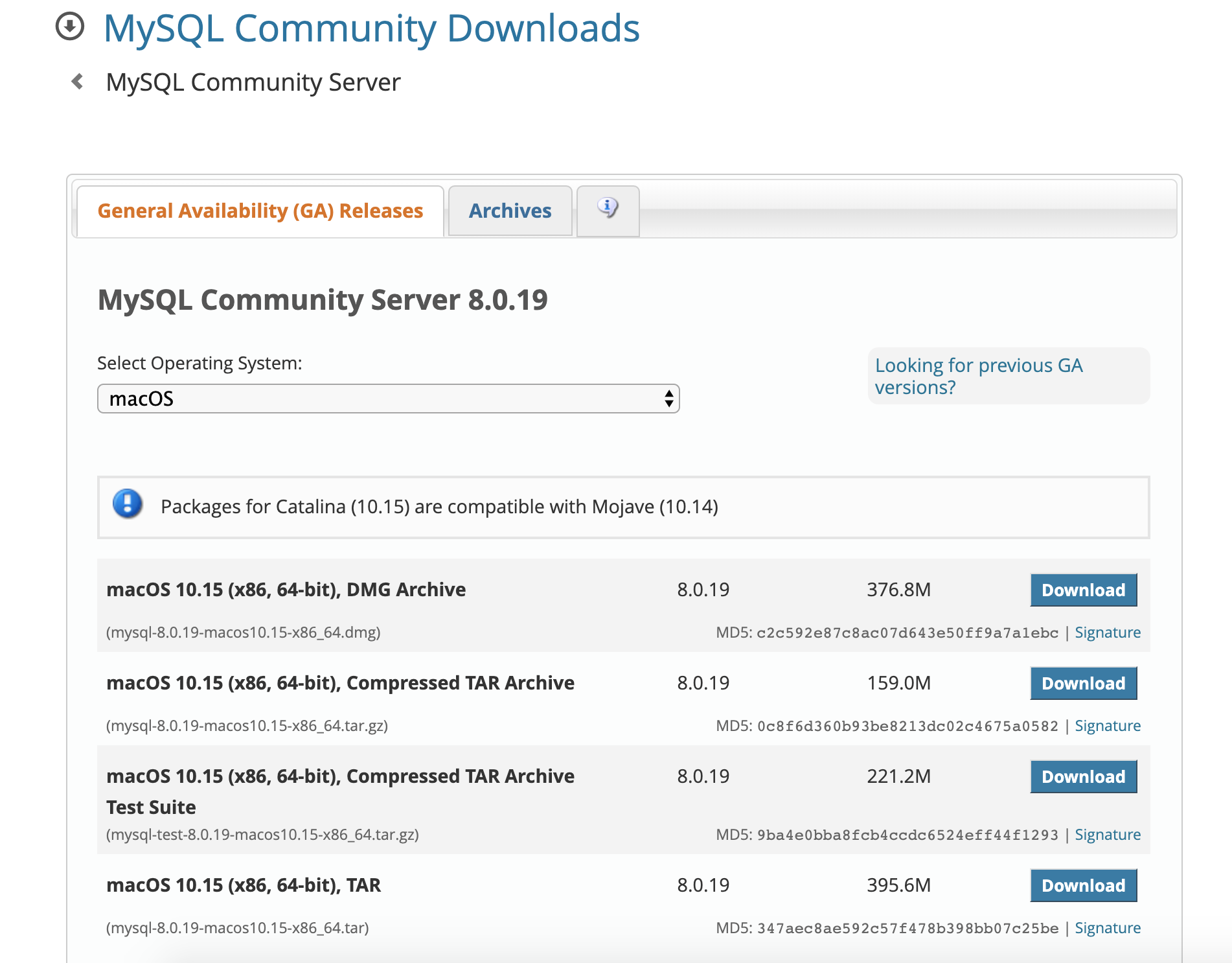Open Signature link for the TAR file

[x=1107, y=928]
